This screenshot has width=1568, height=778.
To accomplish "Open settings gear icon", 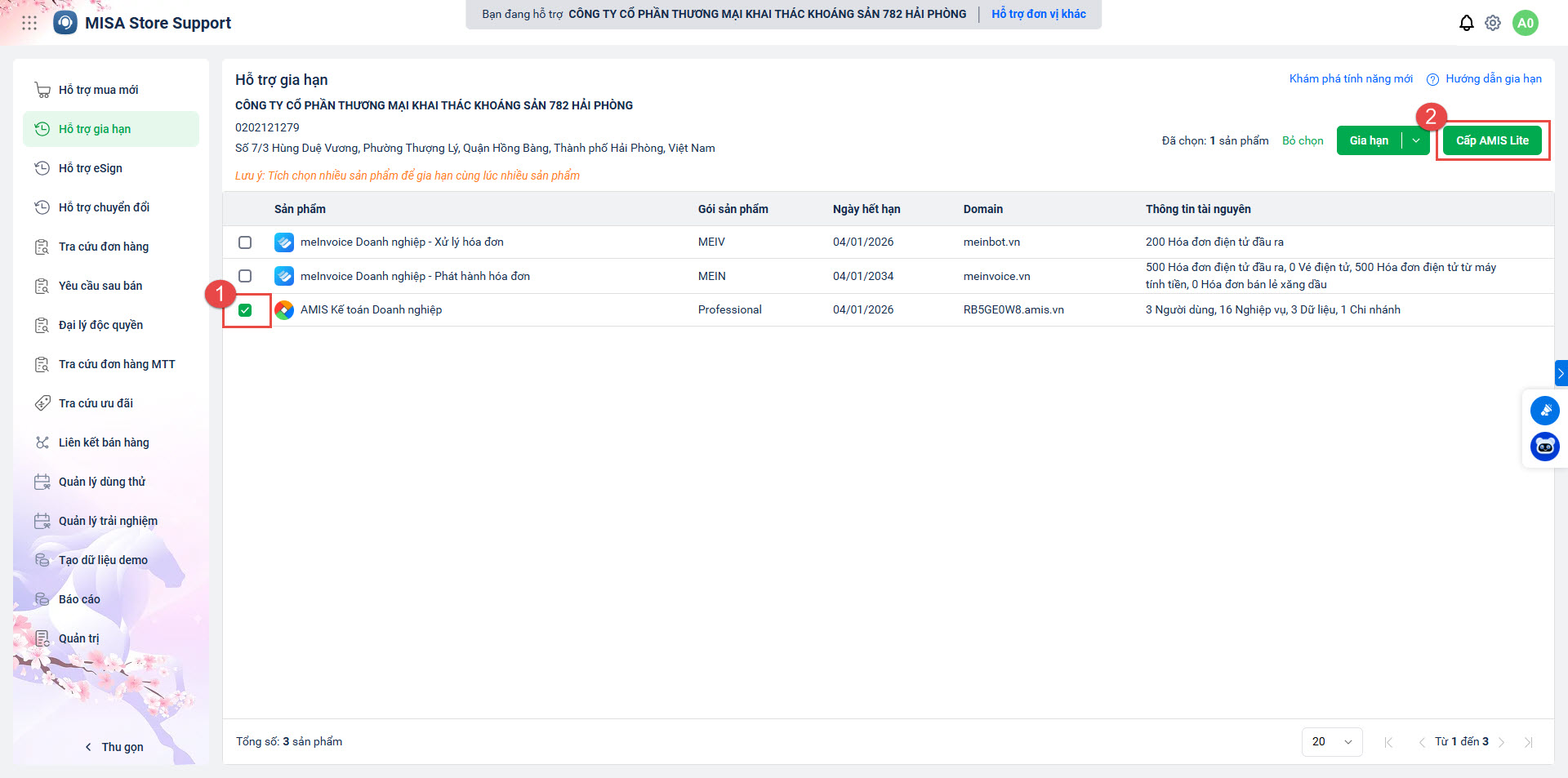I will click(1493, 23).
